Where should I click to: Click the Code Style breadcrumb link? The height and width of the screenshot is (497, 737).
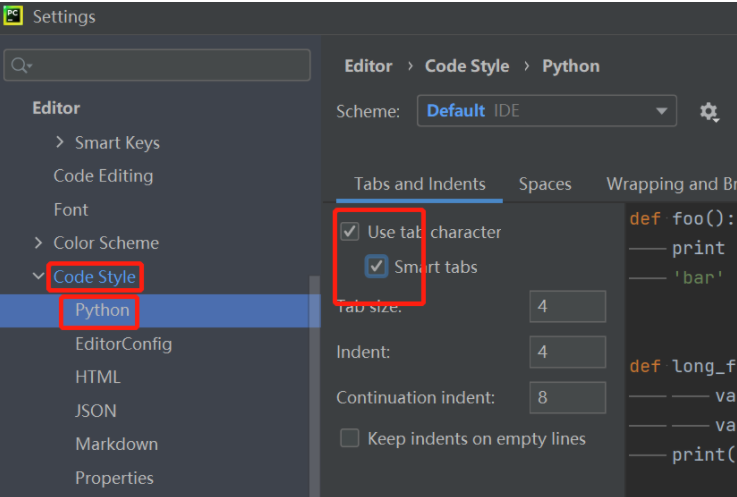point(467,66)
